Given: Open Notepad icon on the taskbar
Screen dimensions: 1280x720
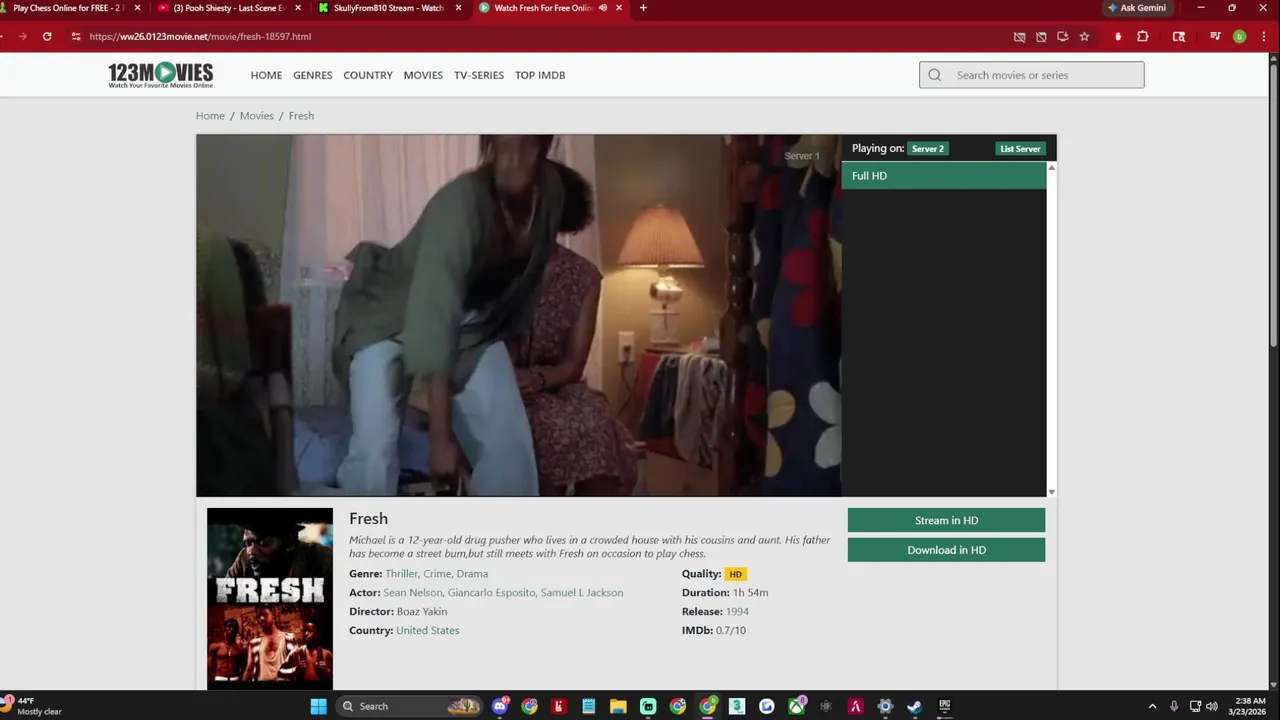Looking at the screenshot, I should pyautogui.click(x=589, y=706).
